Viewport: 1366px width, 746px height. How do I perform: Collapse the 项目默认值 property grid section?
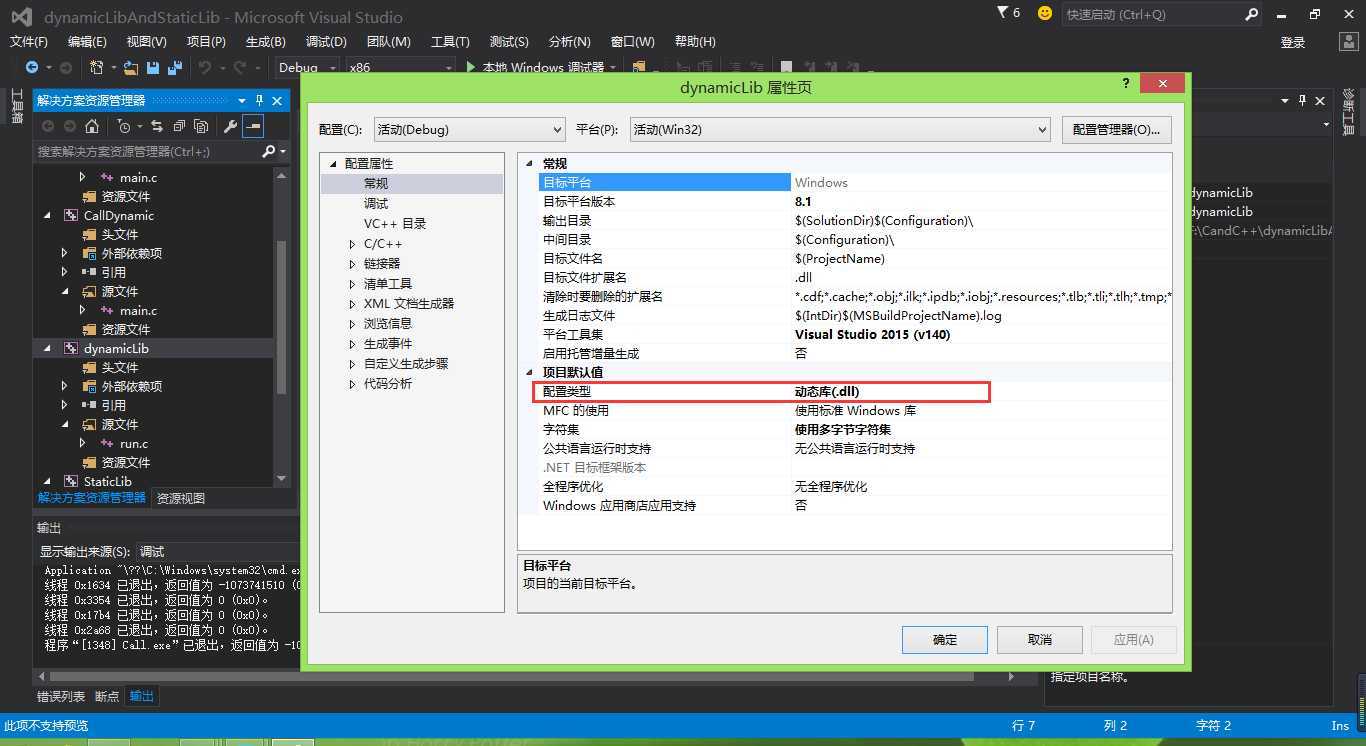(530, 372)
